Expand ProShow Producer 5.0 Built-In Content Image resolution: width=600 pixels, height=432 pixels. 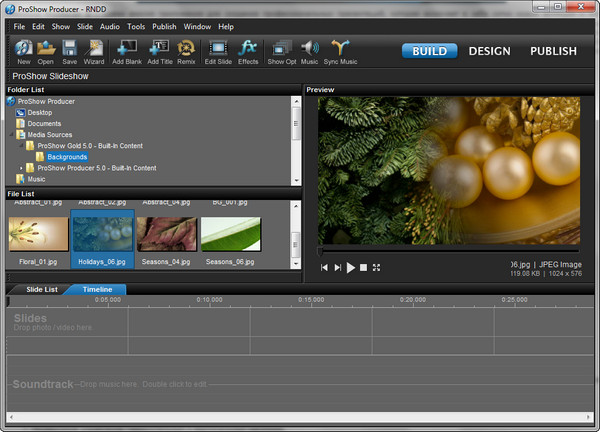pos(20,168)
